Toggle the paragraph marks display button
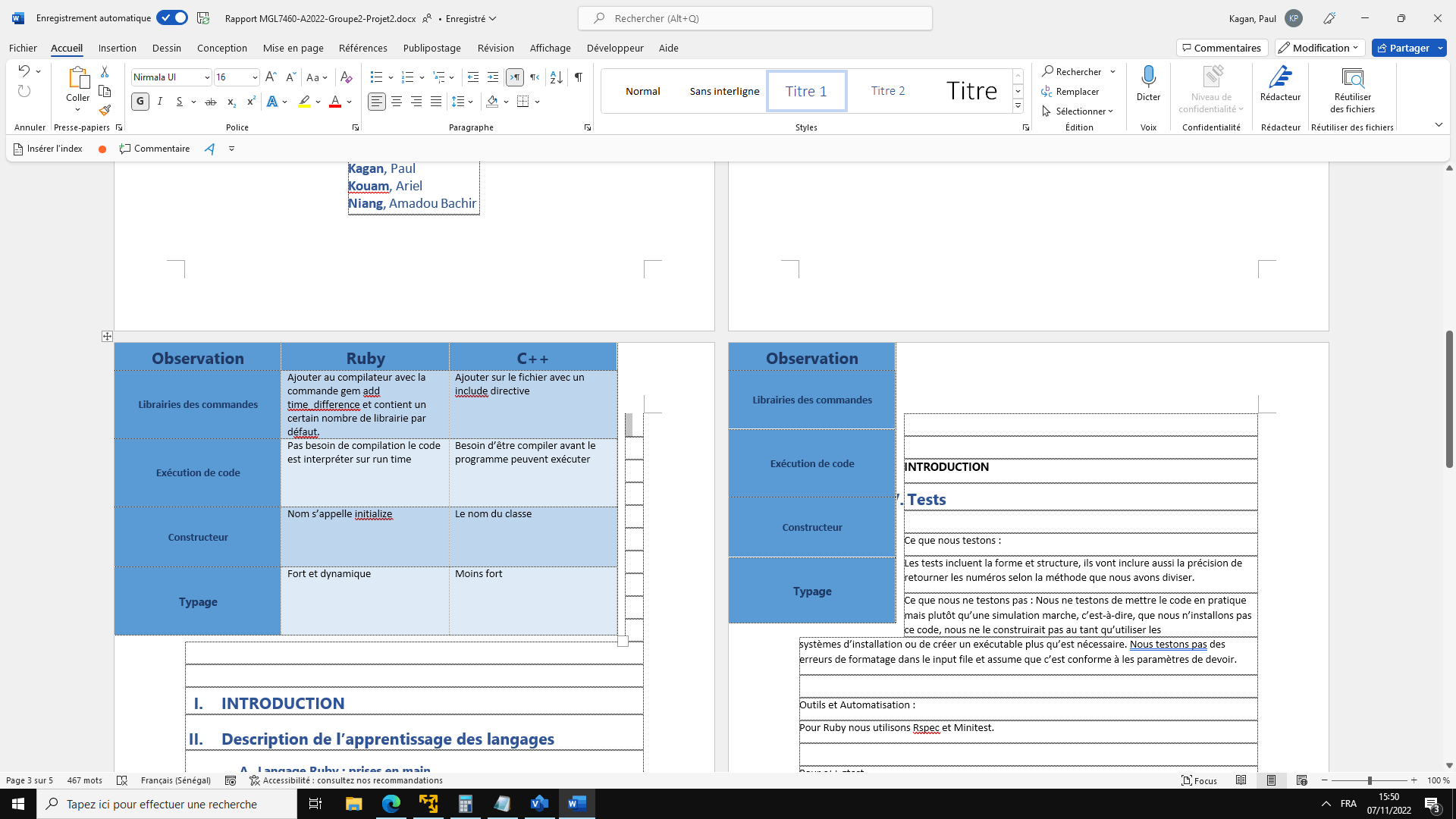Screen dimensions: 1456x819 pos(579,77)
